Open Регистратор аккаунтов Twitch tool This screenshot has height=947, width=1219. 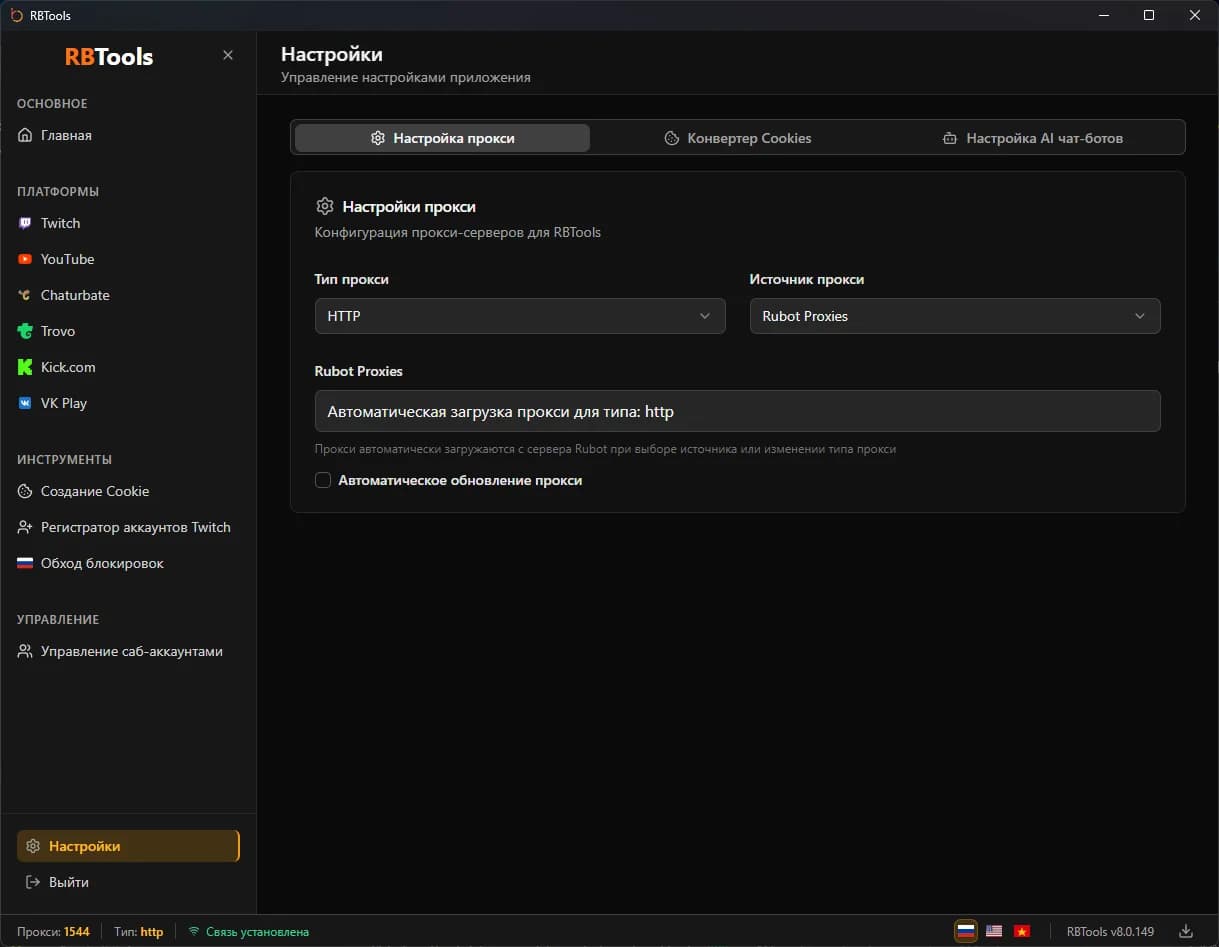tap(128, 527)
